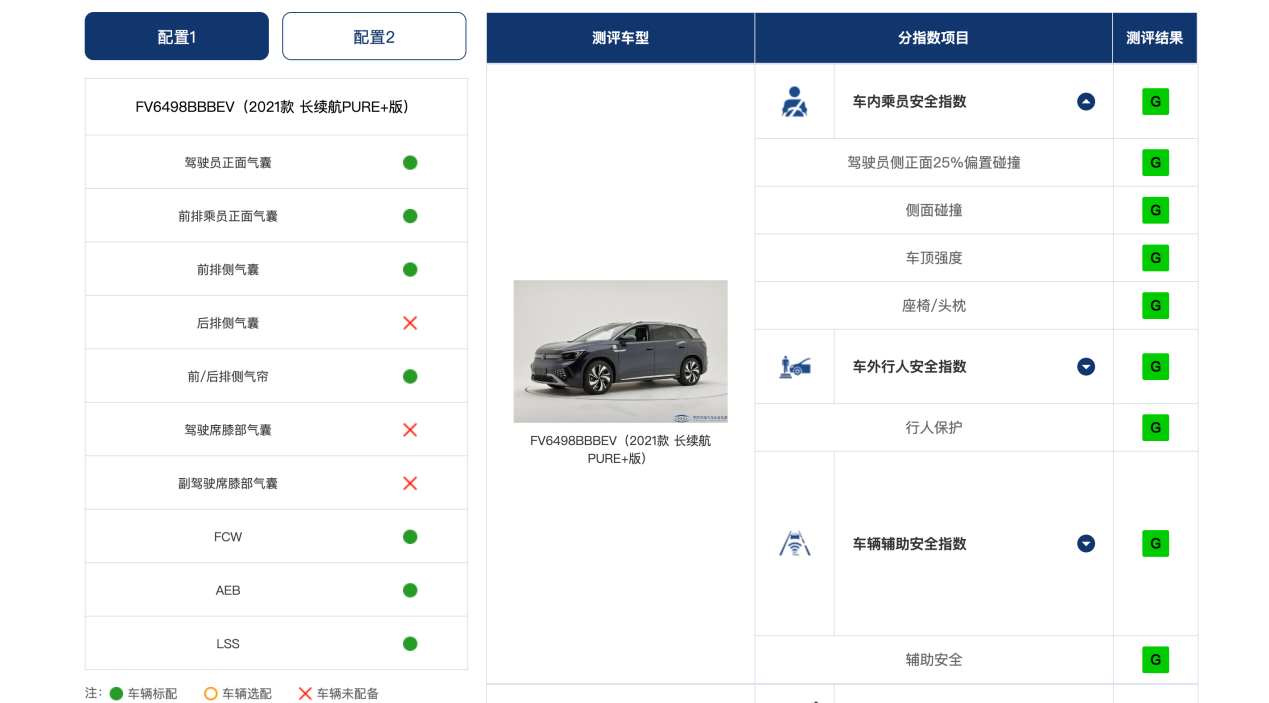Click the orange 车辆选配 legend circle
This screenshot has height=703, width=1269.
pos(211,693)
